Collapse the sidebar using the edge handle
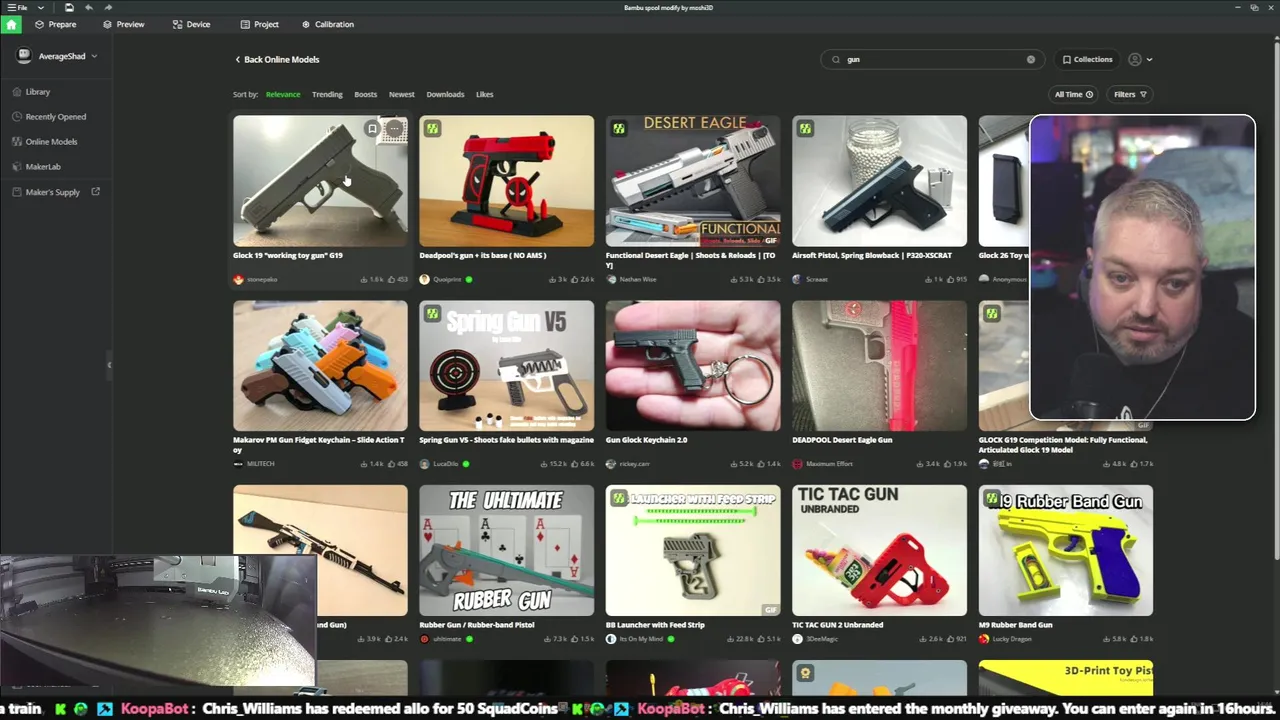 point(109,365)
